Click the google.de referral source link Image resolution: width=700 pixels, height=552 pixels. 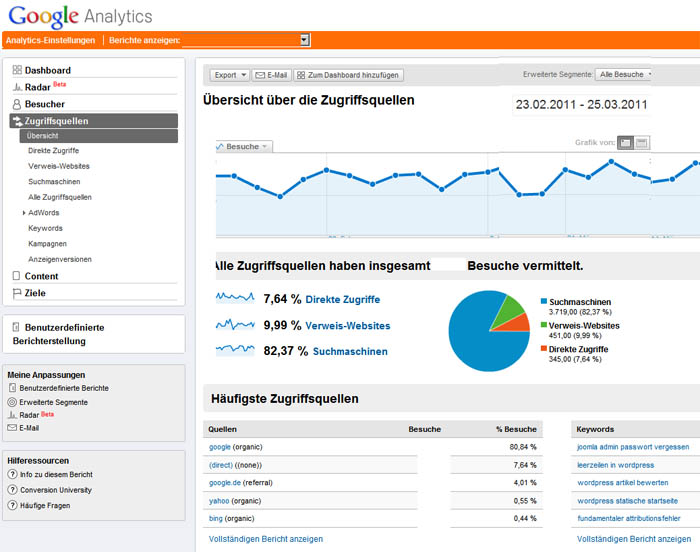click(225, 483)
